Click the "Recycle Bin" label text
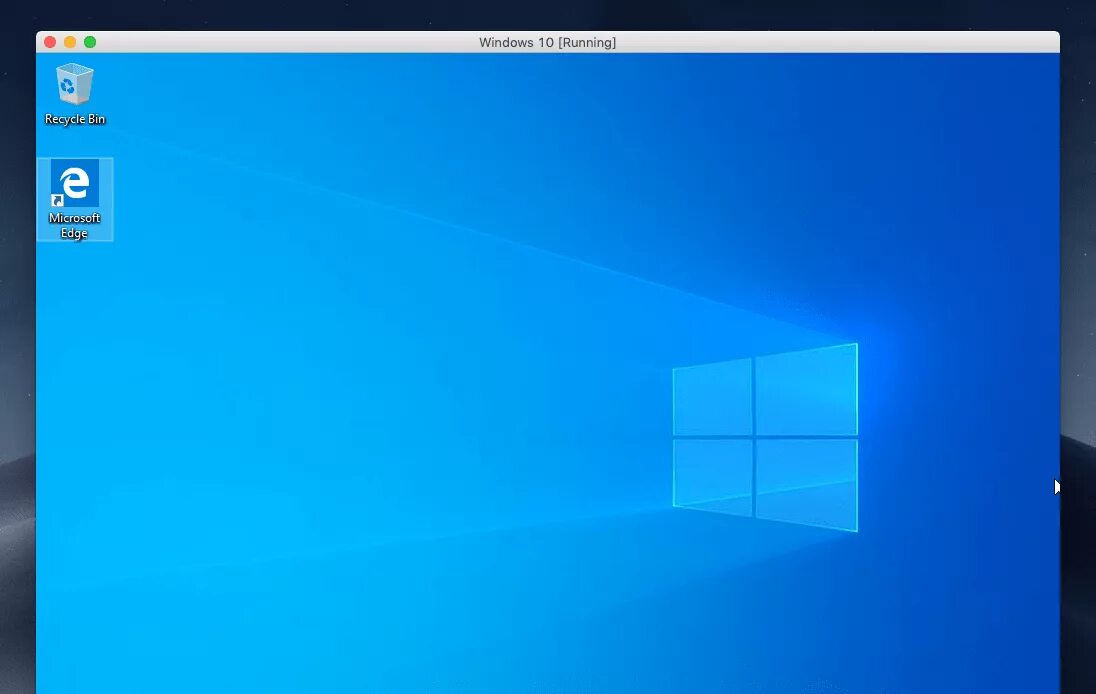This screenshot has height=694, width=1096. click(x=75, y=119)
